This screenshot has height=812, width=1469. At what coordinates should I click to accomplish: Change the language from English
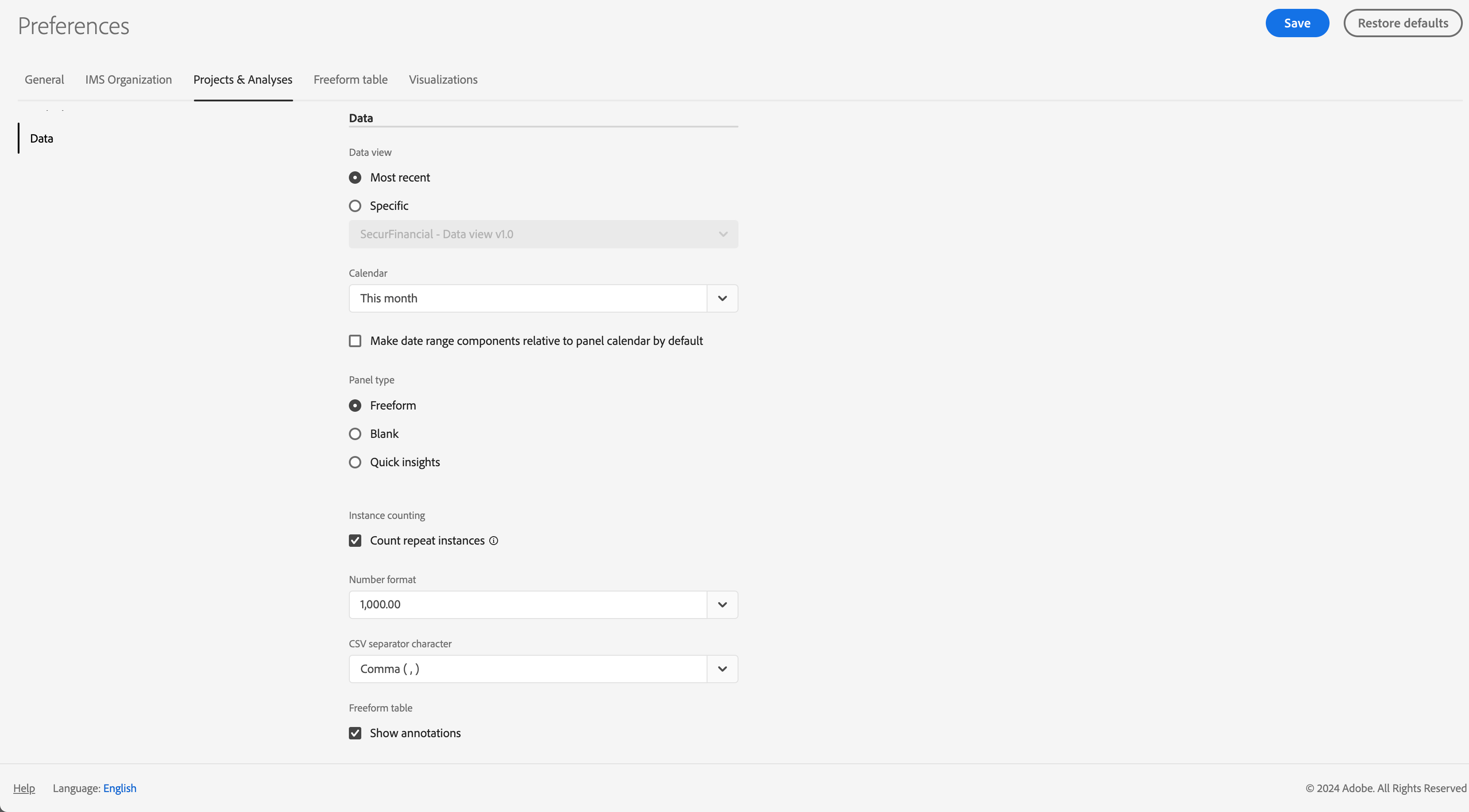coord(120,788)
